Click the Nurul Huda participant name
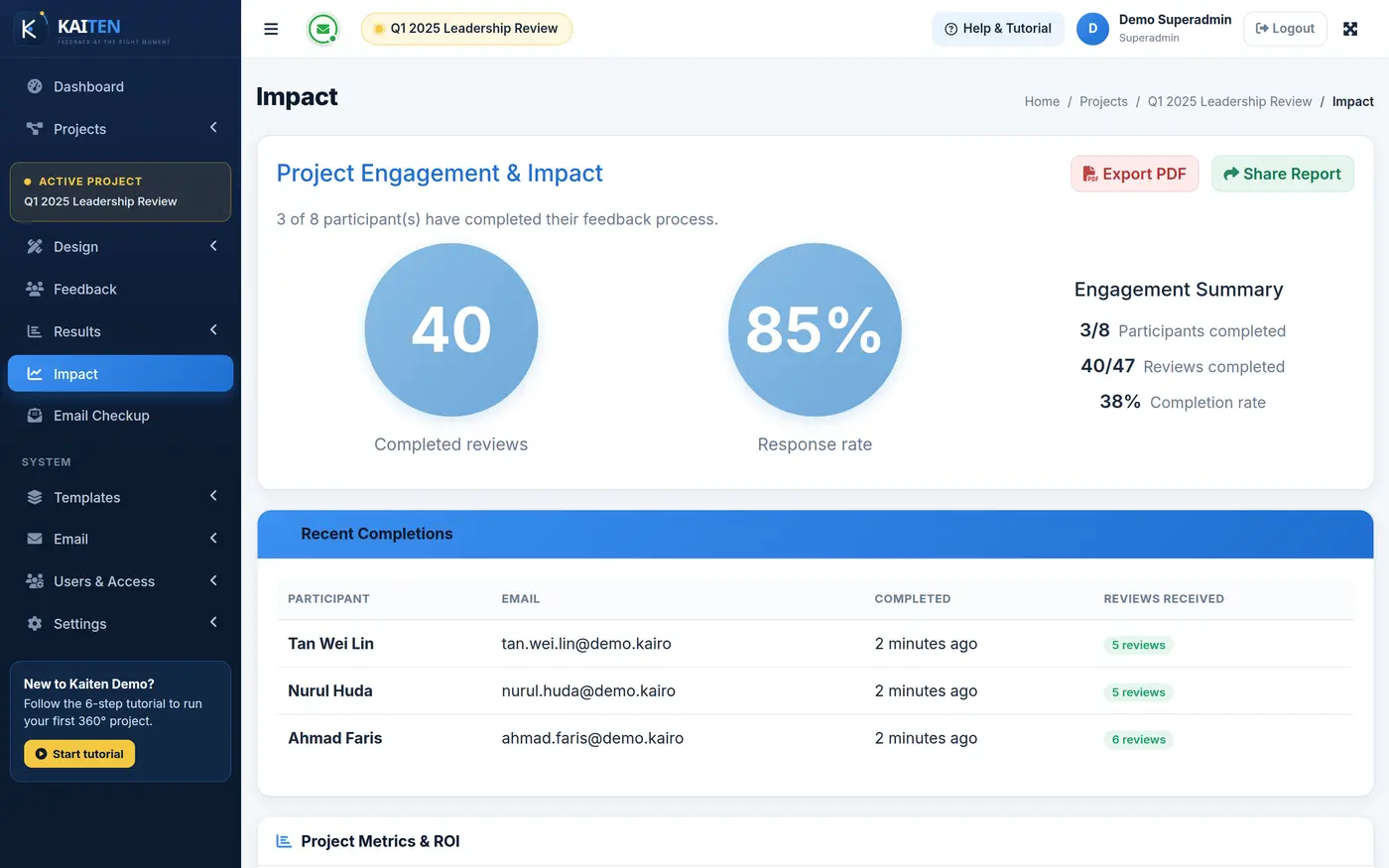 coord(330,690)
